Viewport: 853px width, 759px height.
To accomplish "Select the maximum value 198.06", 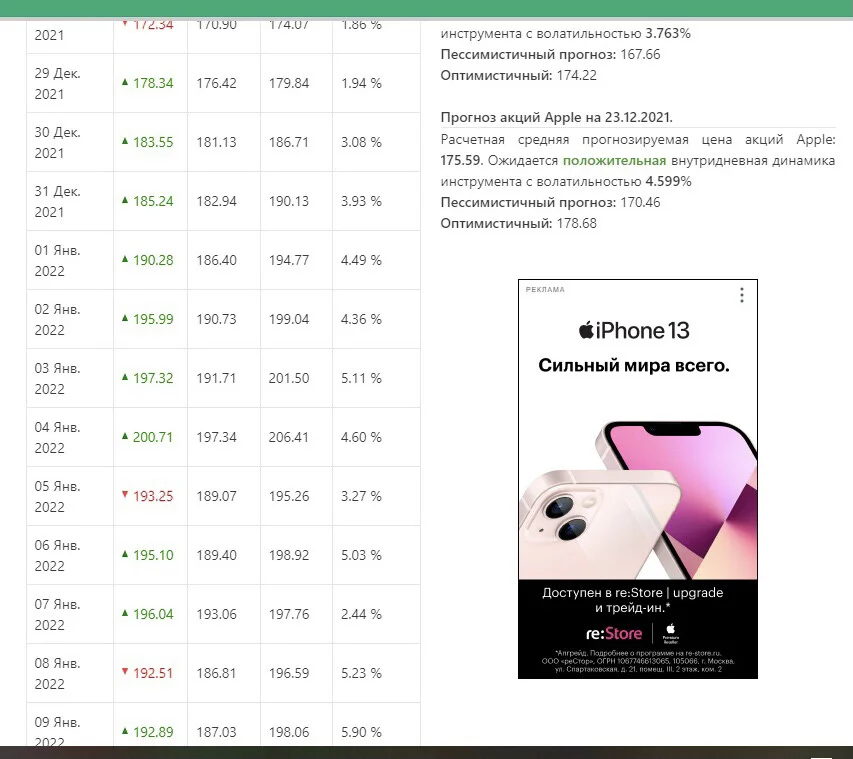I will pos(289,732).
